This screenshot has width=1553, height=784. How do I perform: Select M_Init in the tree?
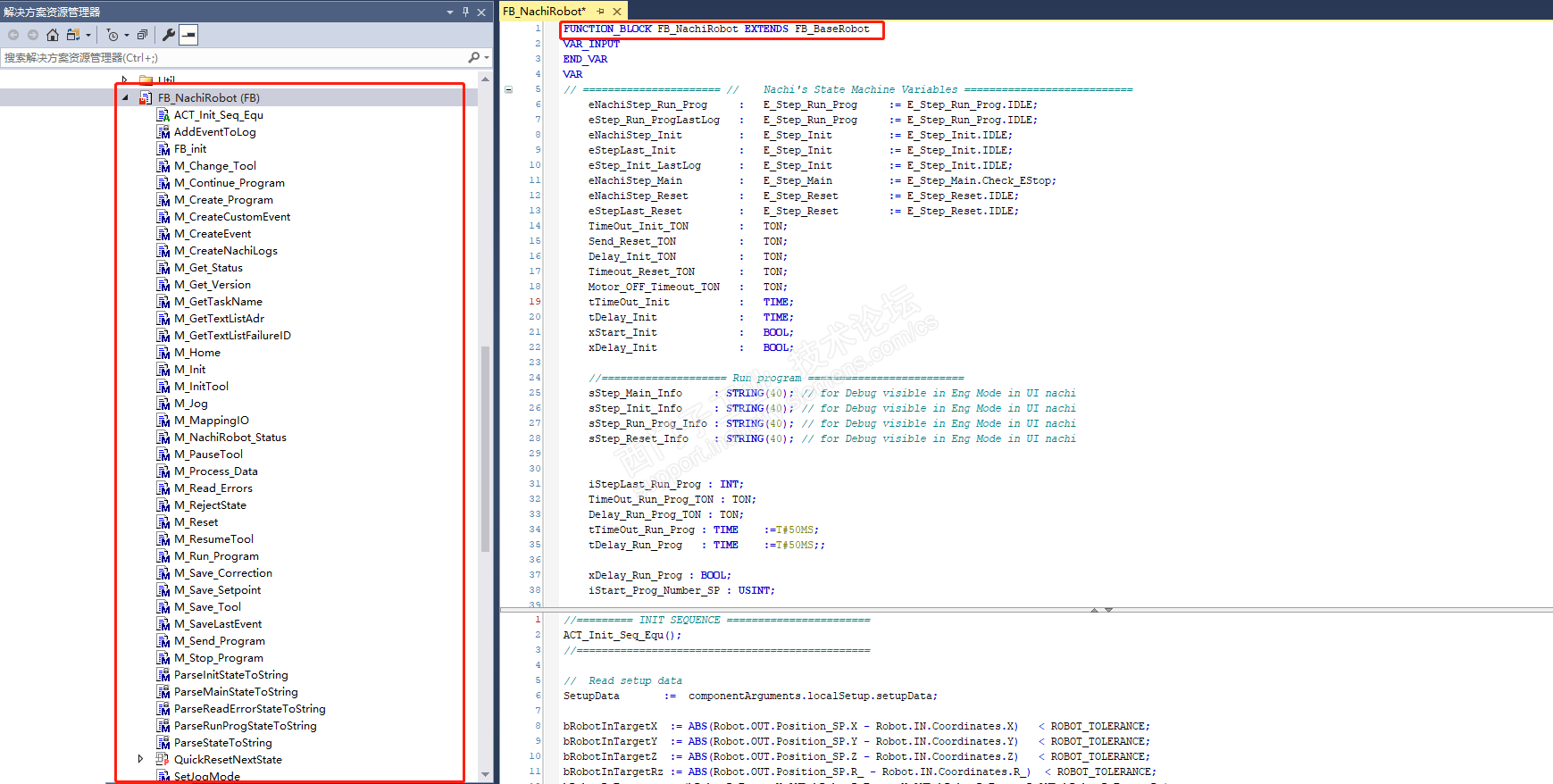pyautogui.click(x=190, y=370)
